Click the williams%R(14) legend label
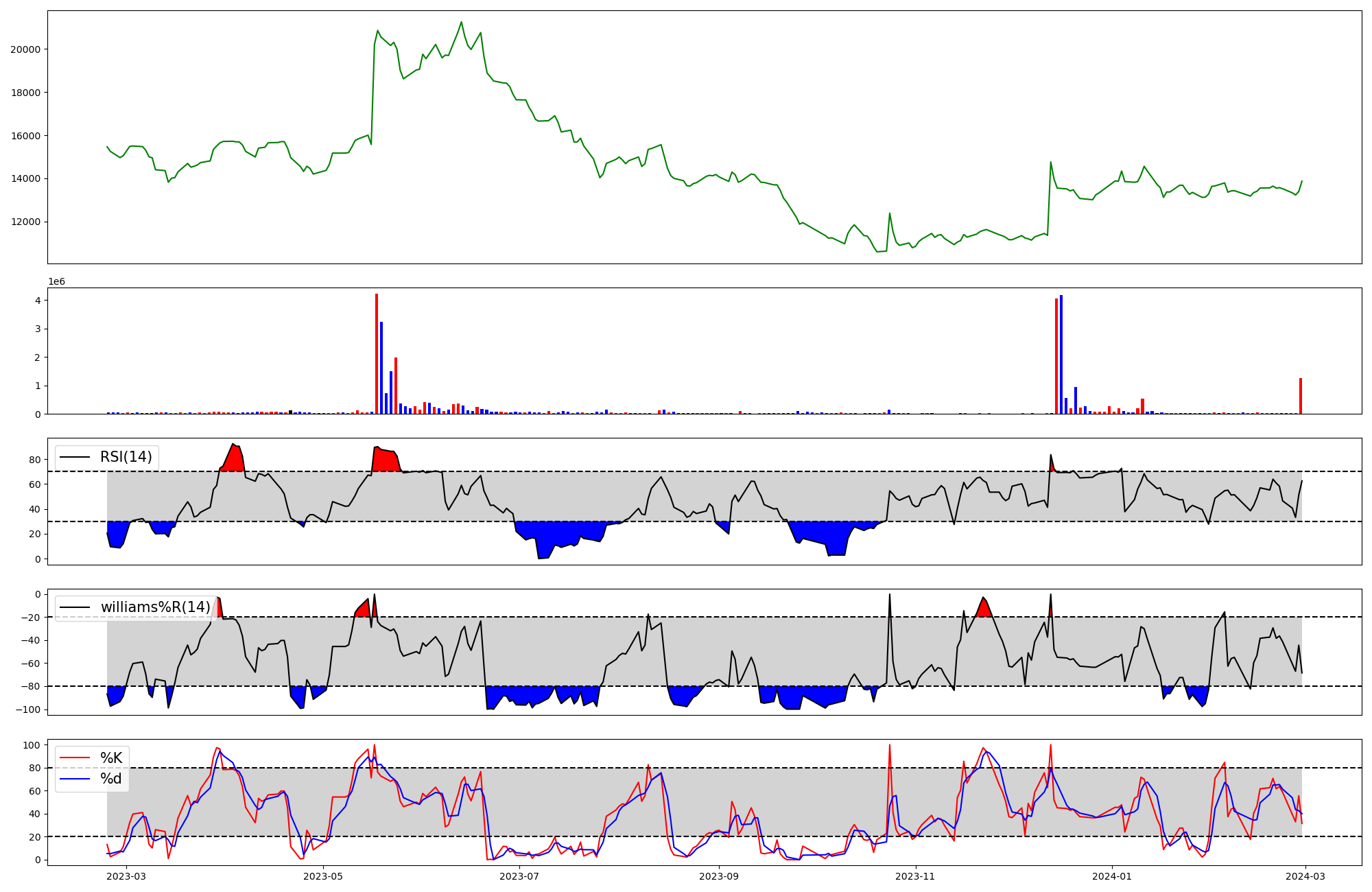The width and height of the screenshot is (1372, 892). click(155, 607)
